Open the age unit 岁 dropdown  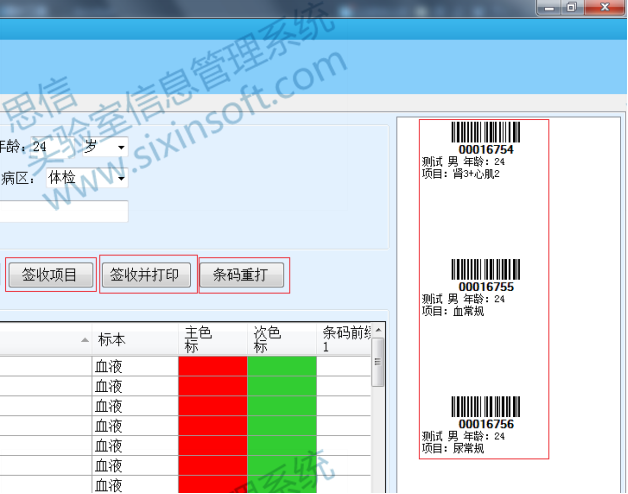pyautogui.click(x=121, y=147)
